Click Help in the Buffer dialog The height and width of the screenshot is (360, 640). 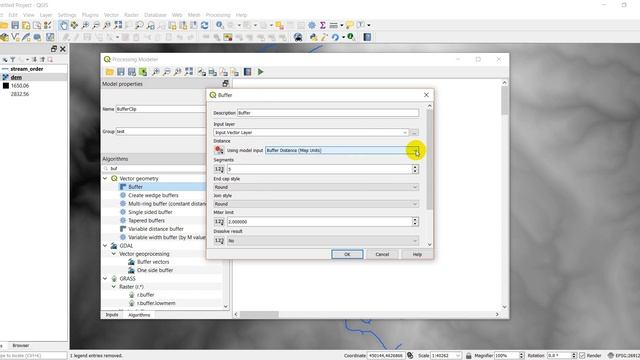click(x=417, y=254)
